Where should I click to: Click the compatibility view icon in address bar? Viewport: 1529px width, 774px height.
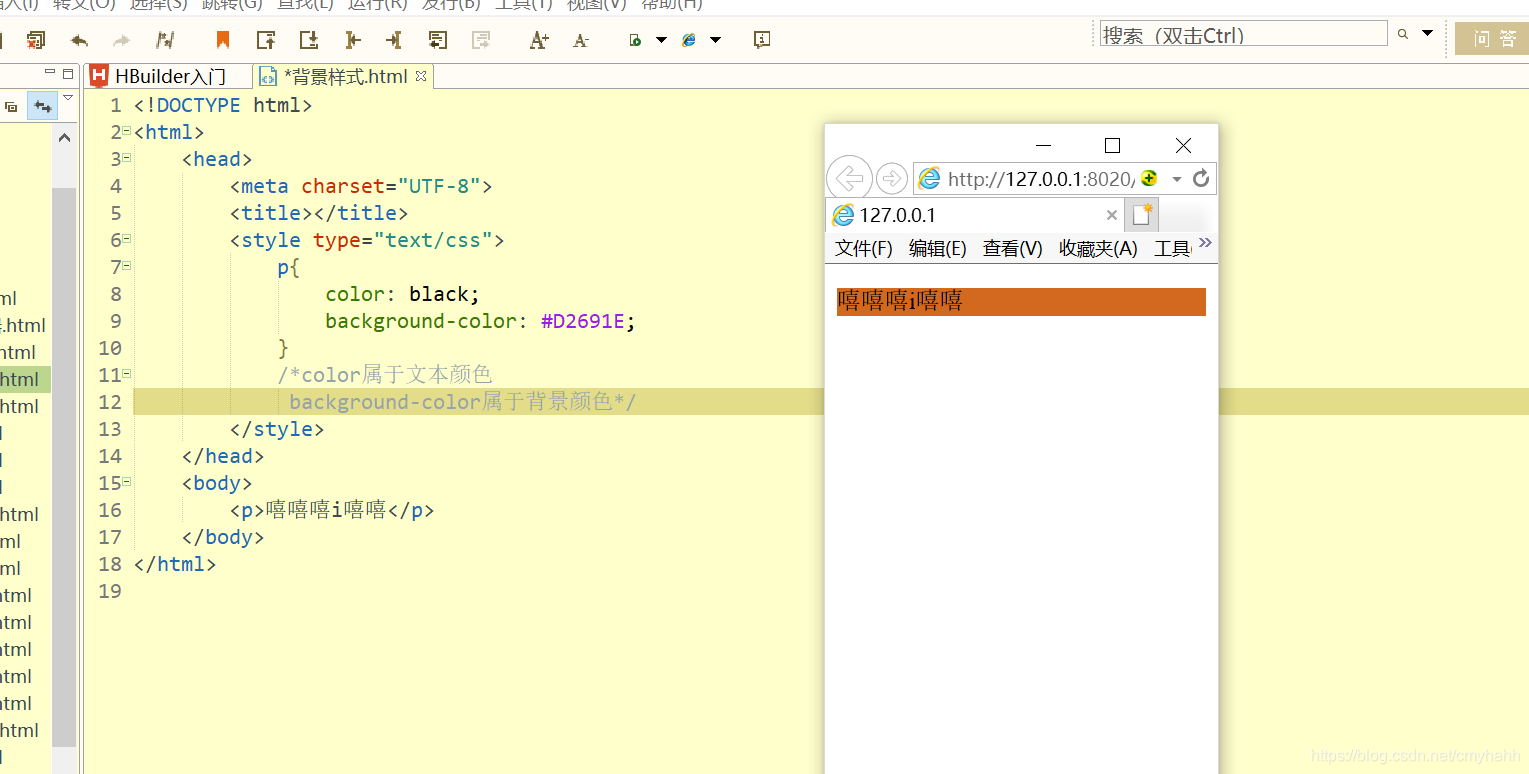1149,178
